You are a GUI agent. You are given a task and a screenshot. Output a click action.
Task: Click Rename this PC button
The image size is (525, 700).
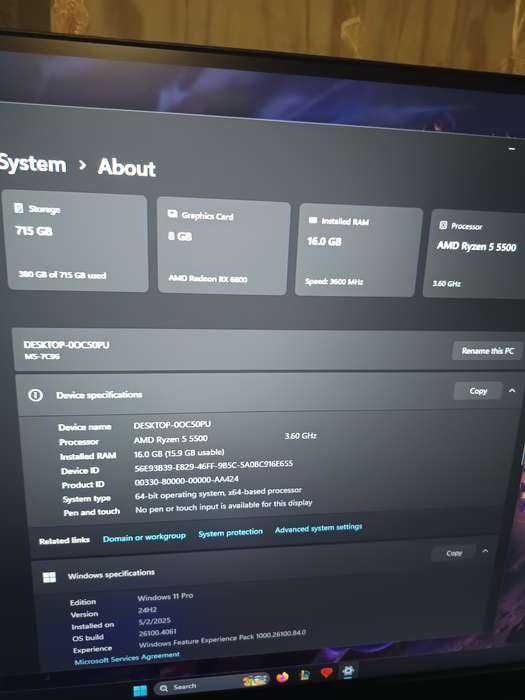(x=488, y=351)
